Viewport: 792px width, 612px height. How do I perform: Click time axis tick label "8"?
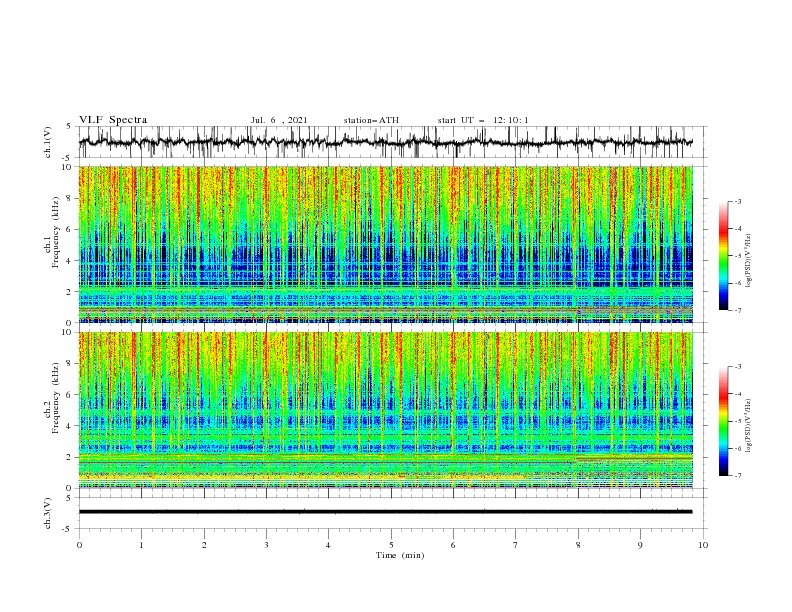578,545
